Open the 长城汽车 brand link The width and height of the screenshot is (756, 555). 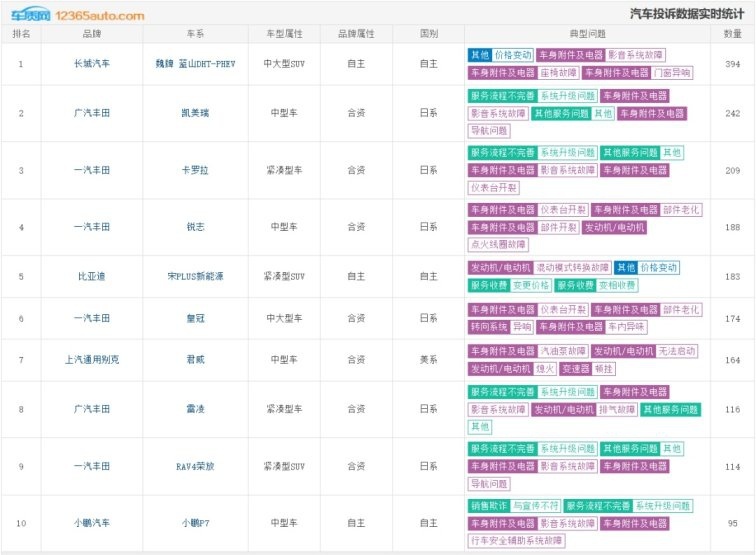pyautogui.click(x=92, y=64)
